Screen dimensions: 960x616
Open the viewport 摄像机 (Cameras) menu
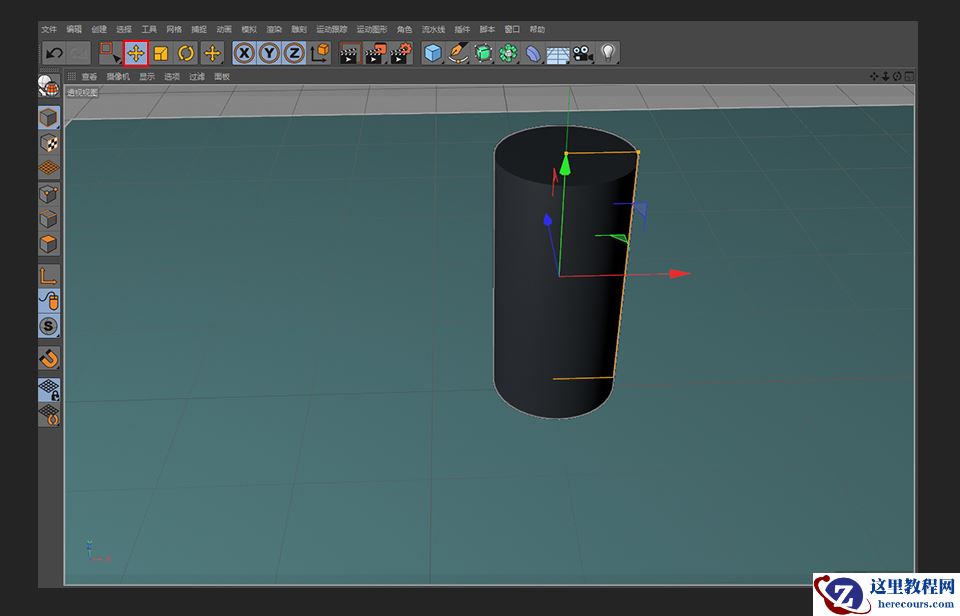coord(118,76)
